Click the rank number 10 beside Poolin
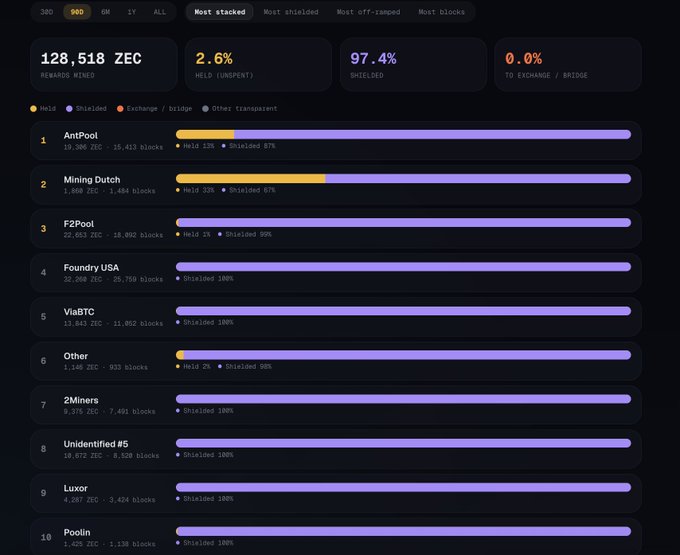The width and height of the screenshot is (680, 555). (x=46, y=538)
